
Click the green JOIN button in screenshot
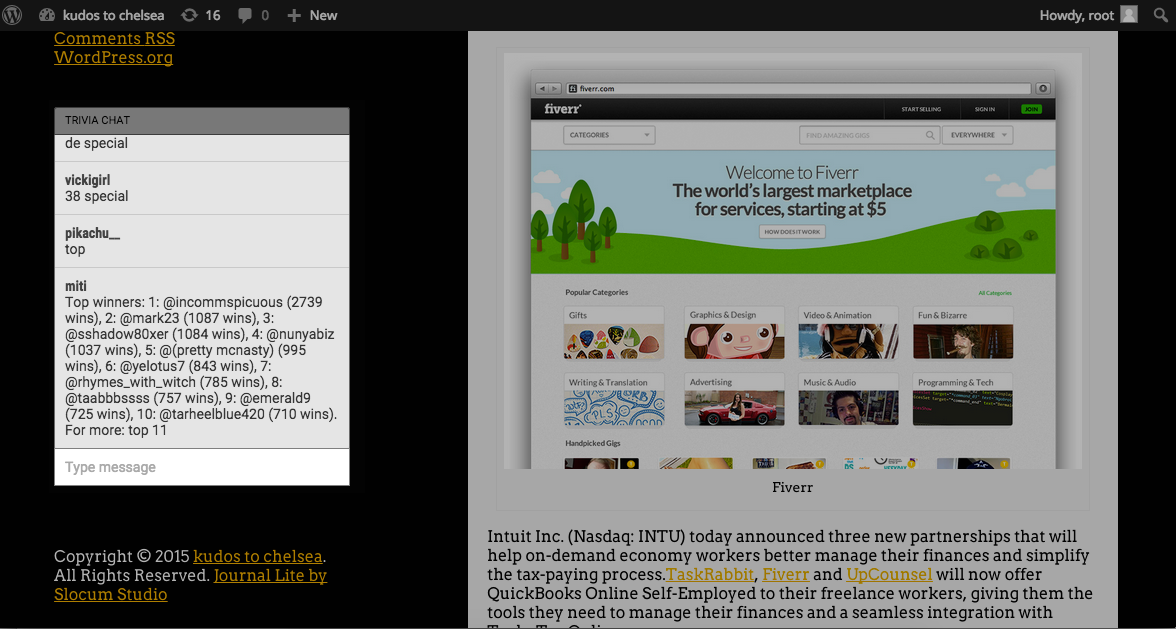tap(1031, 109)
